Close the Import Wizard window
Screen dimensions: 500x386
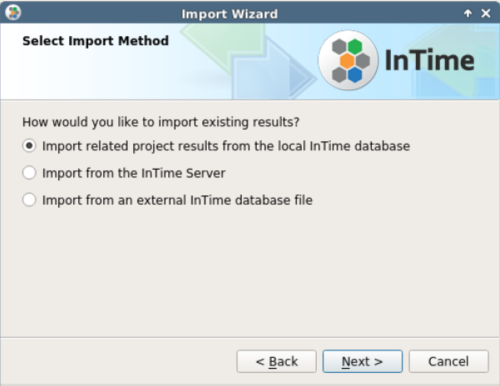[486, 13]
